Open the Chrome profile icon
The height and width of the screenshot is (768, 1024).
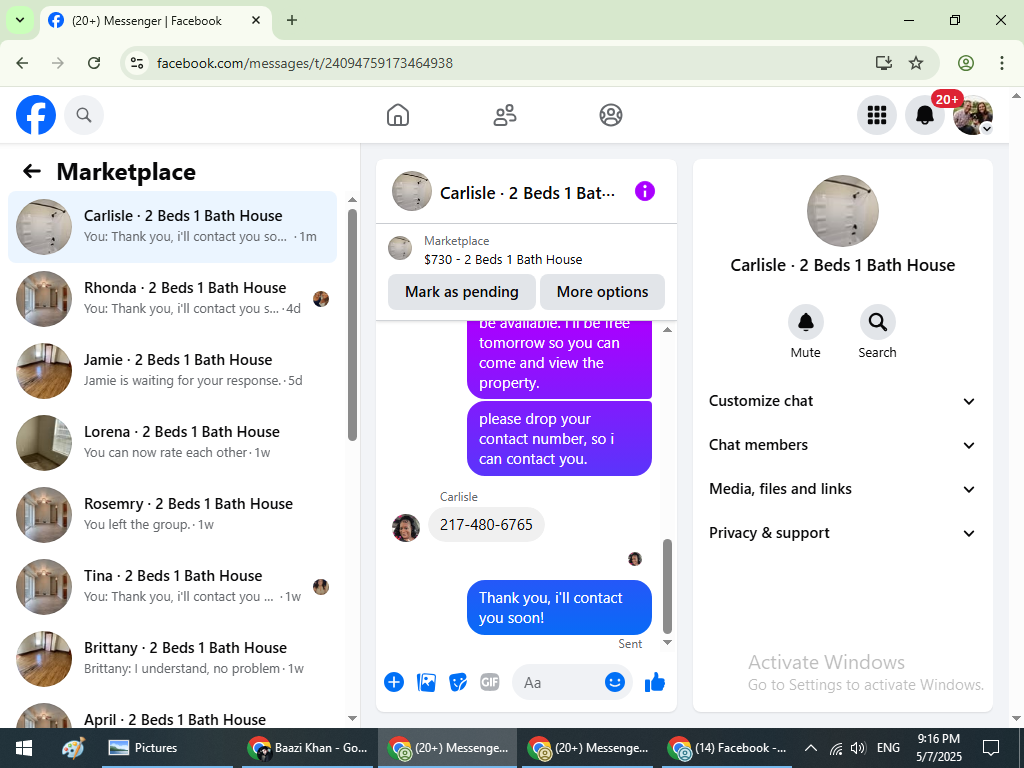966,63
